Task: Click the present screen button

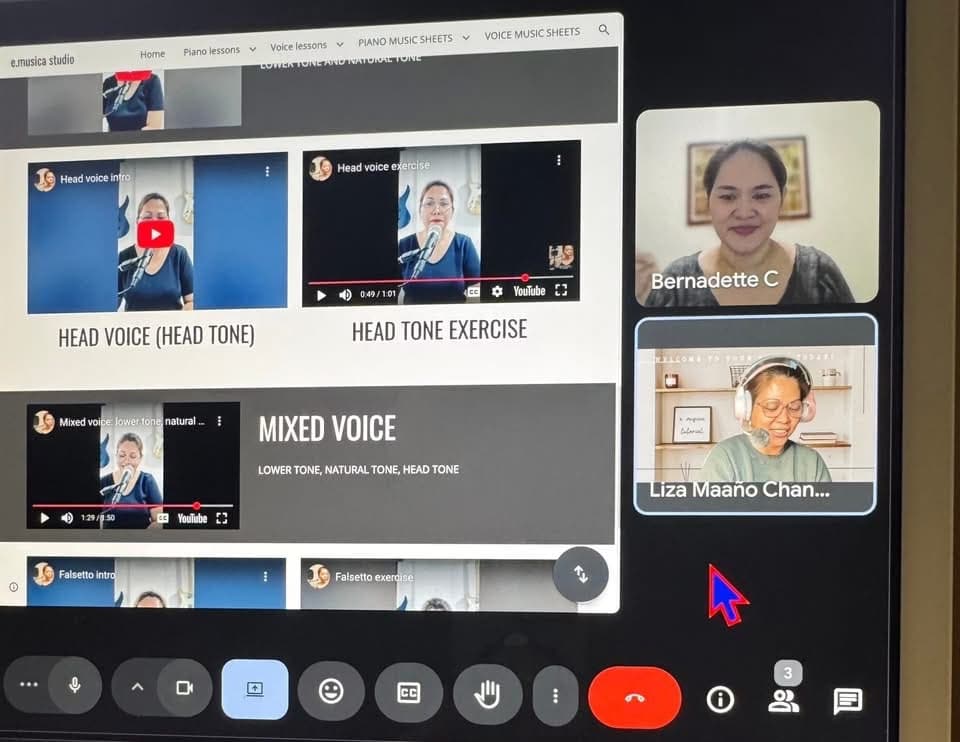Action: (254, 689)
